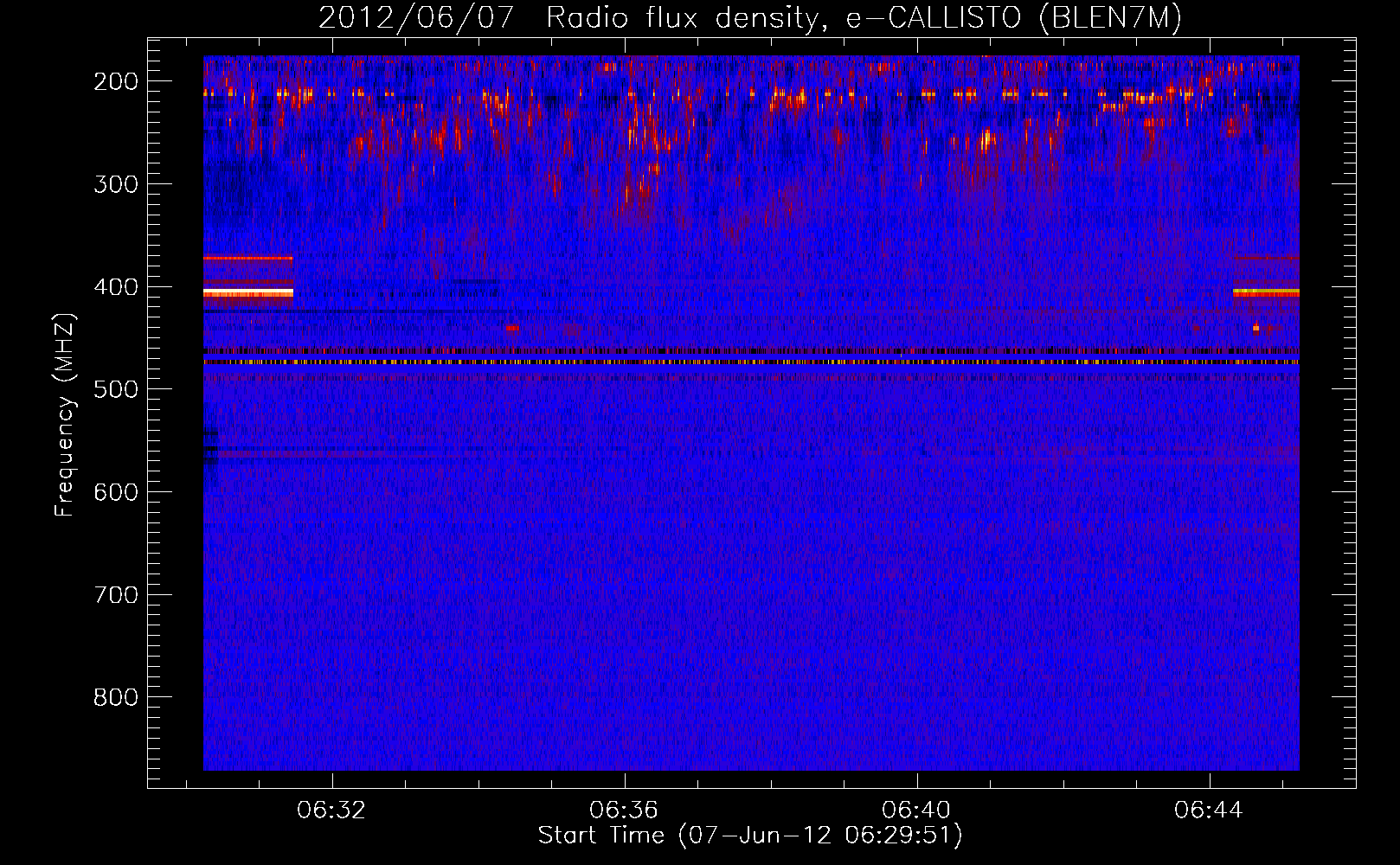Click the 500 frequency tick label
The height and width of the screenshot is (865, 1400).
point(116,389)
